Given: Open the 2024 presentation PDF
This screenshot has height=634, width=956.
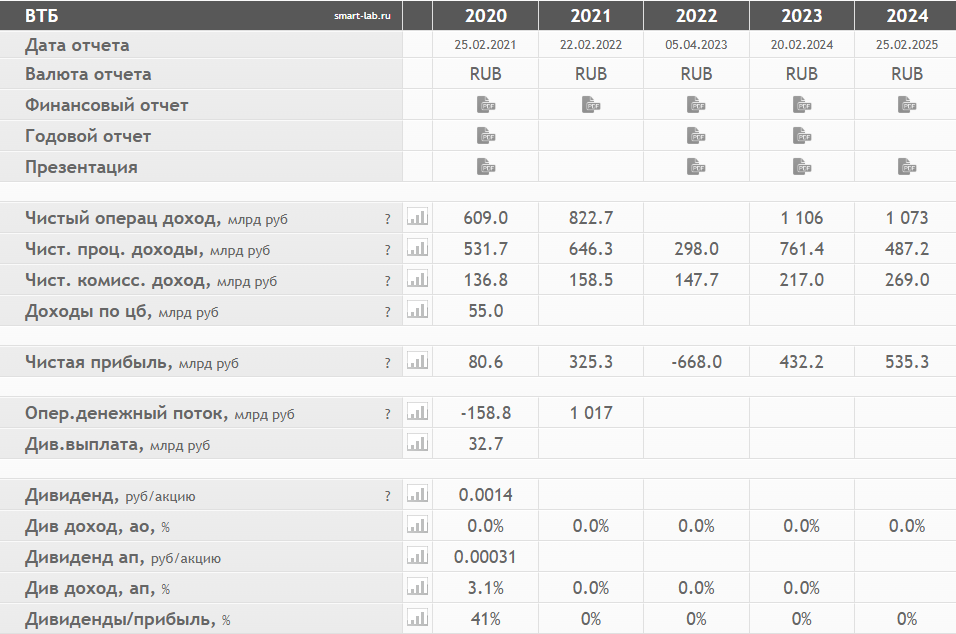Looking at the screenshot, I should tap(907, 167).
